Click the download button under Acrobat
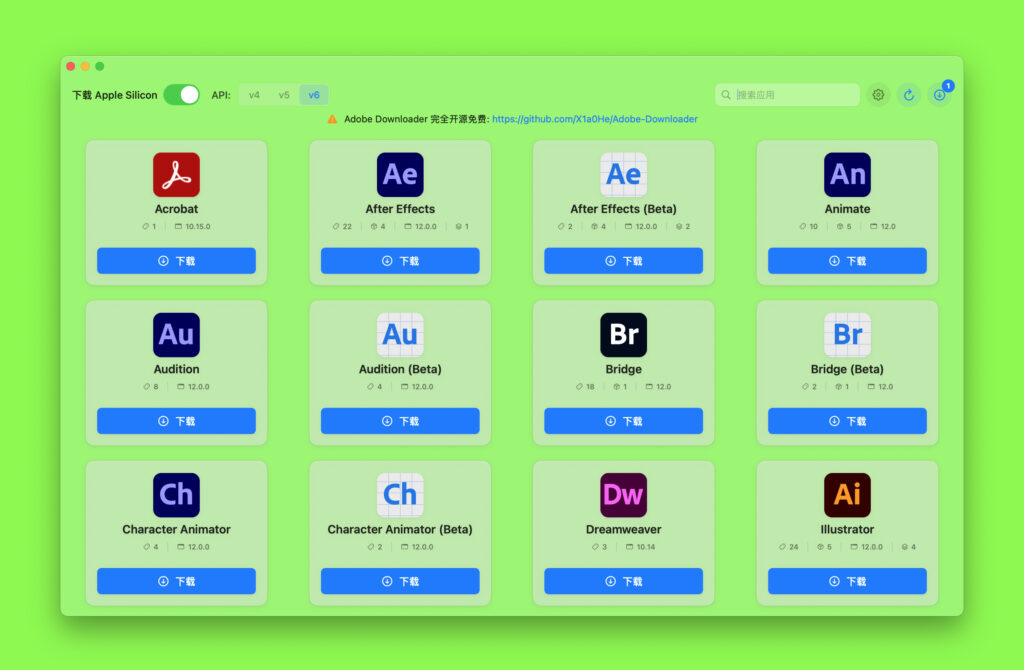 (x=176, y=261)
